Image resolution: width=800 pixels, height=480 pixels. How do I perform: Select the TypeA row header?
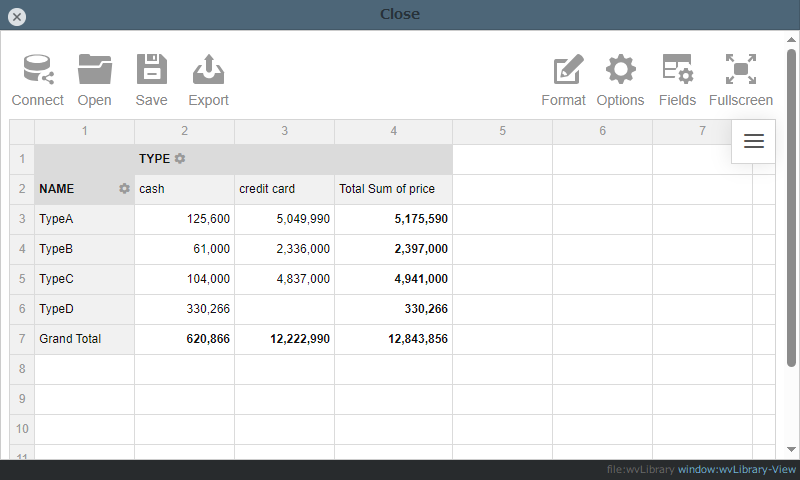84,219
